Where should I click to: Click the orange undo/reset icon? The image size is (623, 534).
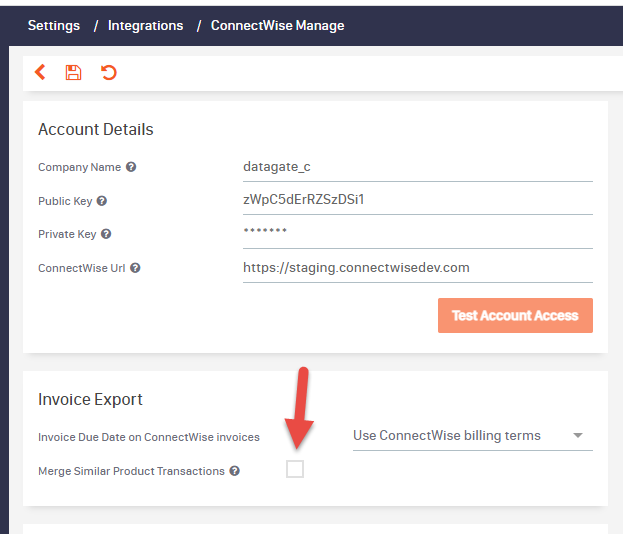click(x=108, y=72)
